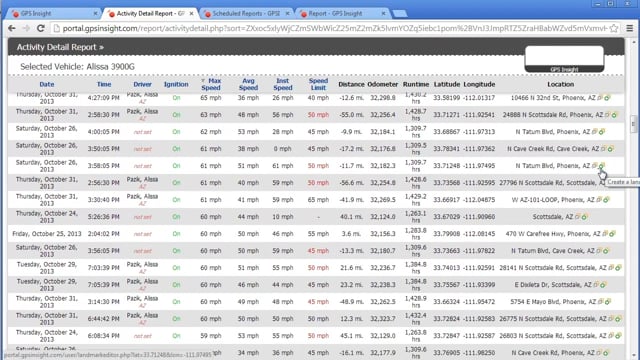
Task: Sort by the Runtime column header
Action: point(416,84)
